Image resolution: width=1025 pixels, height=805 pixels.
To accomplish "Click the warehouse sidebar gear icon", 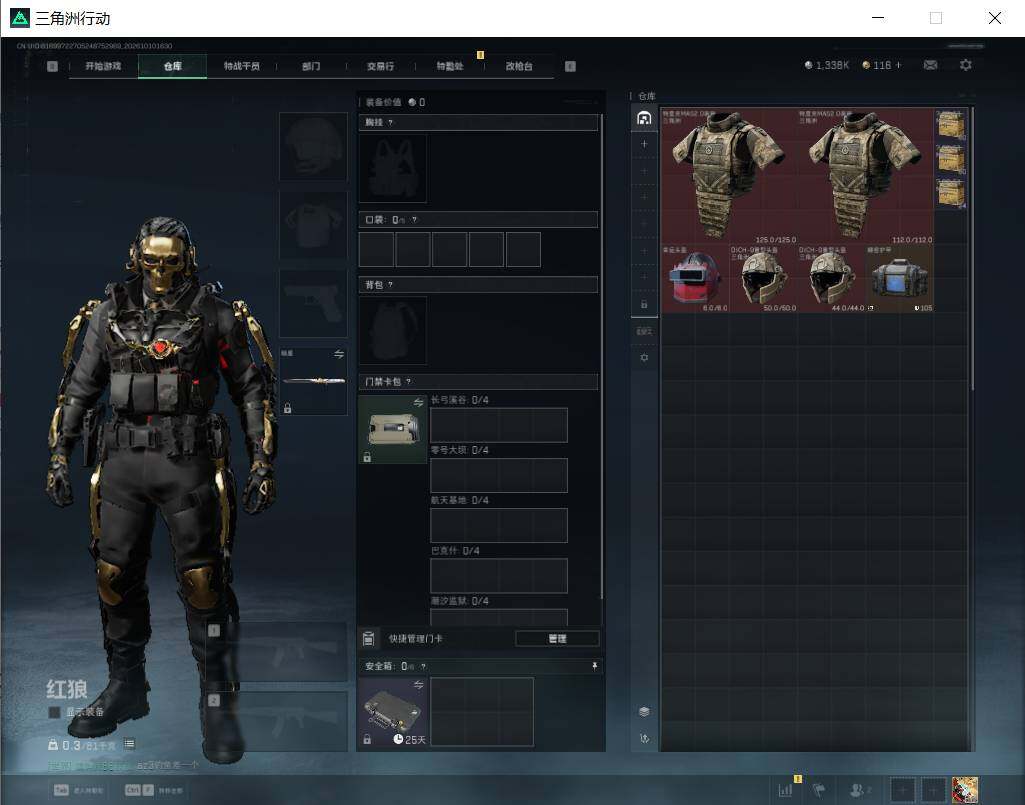I will [644, 358].
